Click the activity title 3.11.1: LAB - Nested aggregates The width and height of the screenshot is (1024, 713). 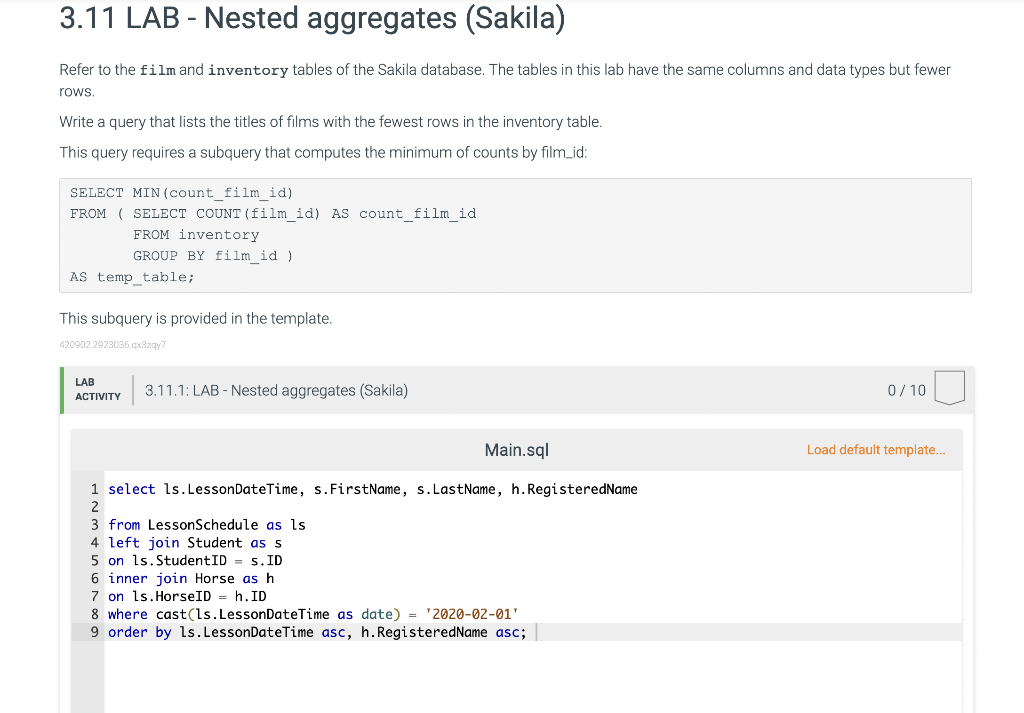(x=276, y=390)
